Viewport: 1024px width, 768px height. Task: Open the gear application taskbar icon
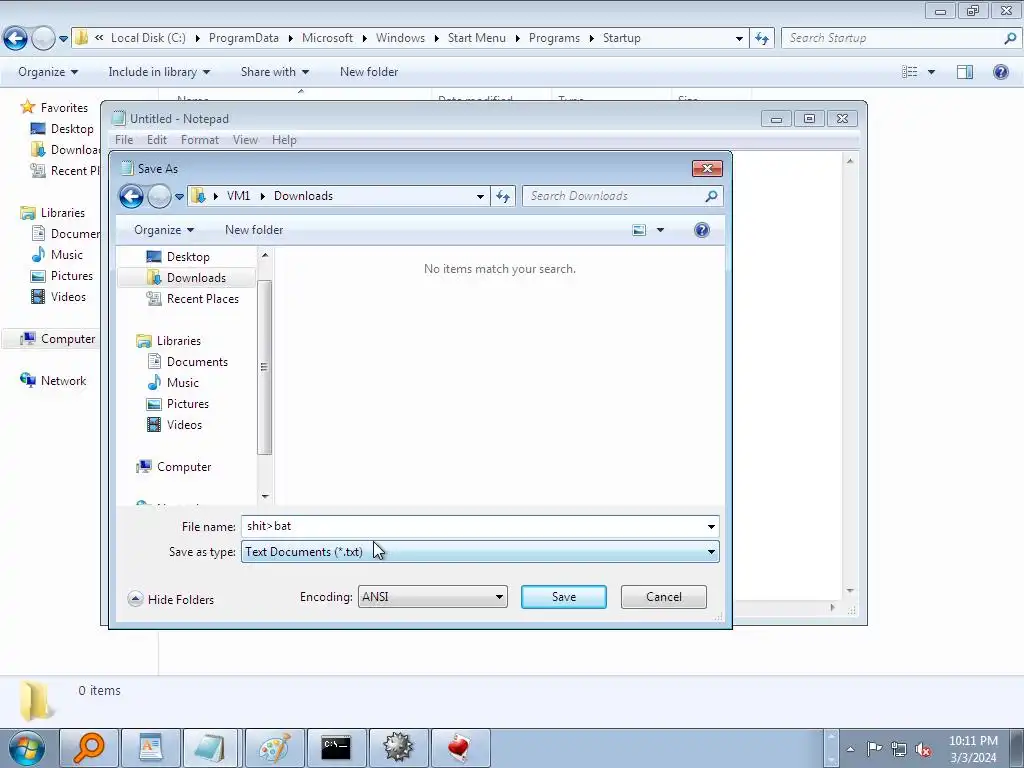[x=398, y=748]
